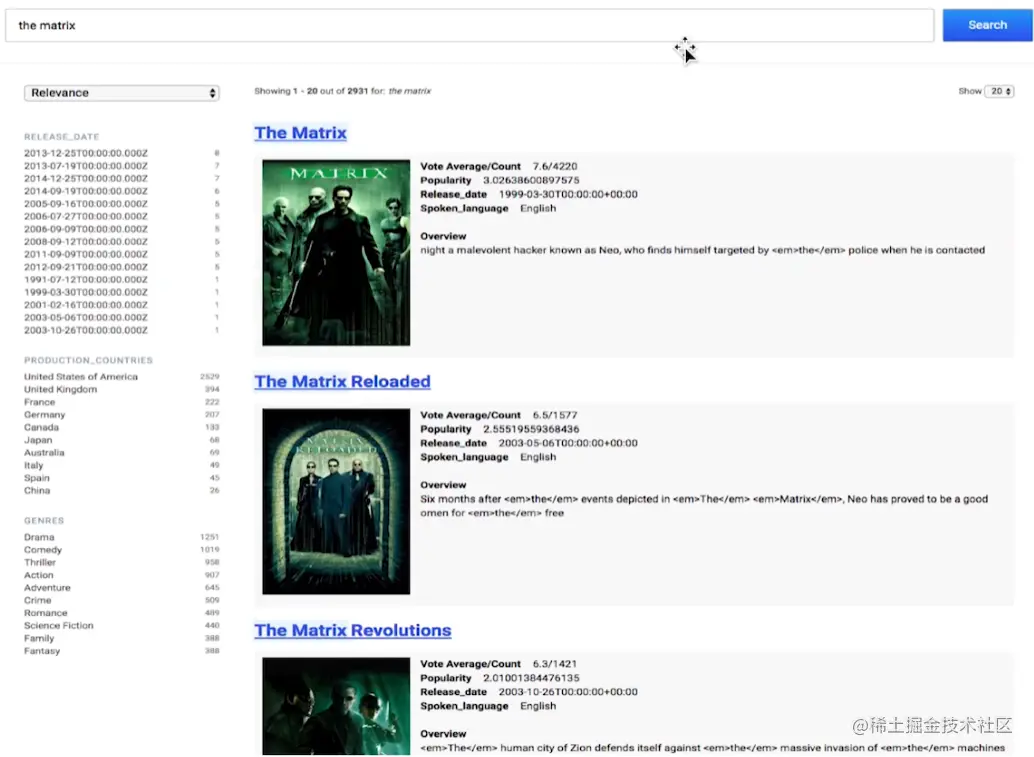Open The Matrix title link
The height and width of the screenshot is (757, 1034).
[301, 133]
